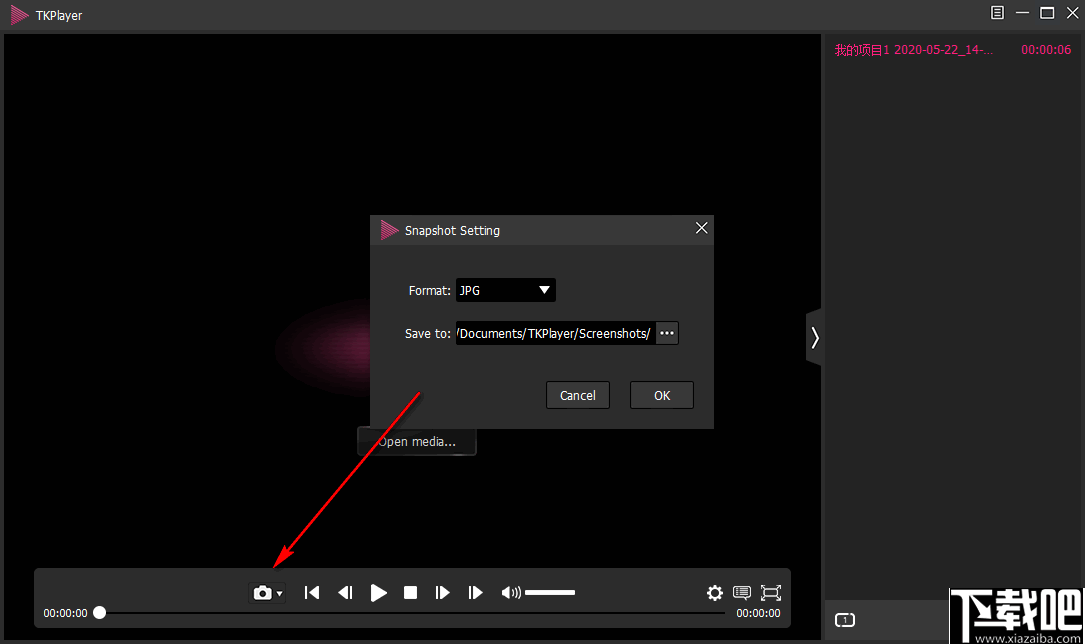
Task: Click the camera snapshot icon
Action: click(x=262, y=593)
